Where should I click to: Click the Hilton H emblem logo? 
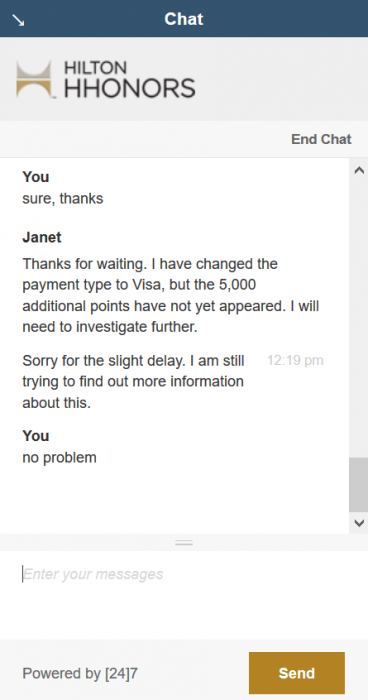(34, 79)
